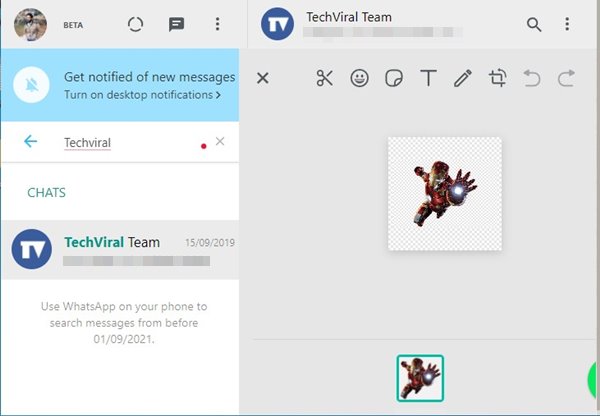Undo the last edit
This screenshot has width=600, height=416.
pos(532,78)
